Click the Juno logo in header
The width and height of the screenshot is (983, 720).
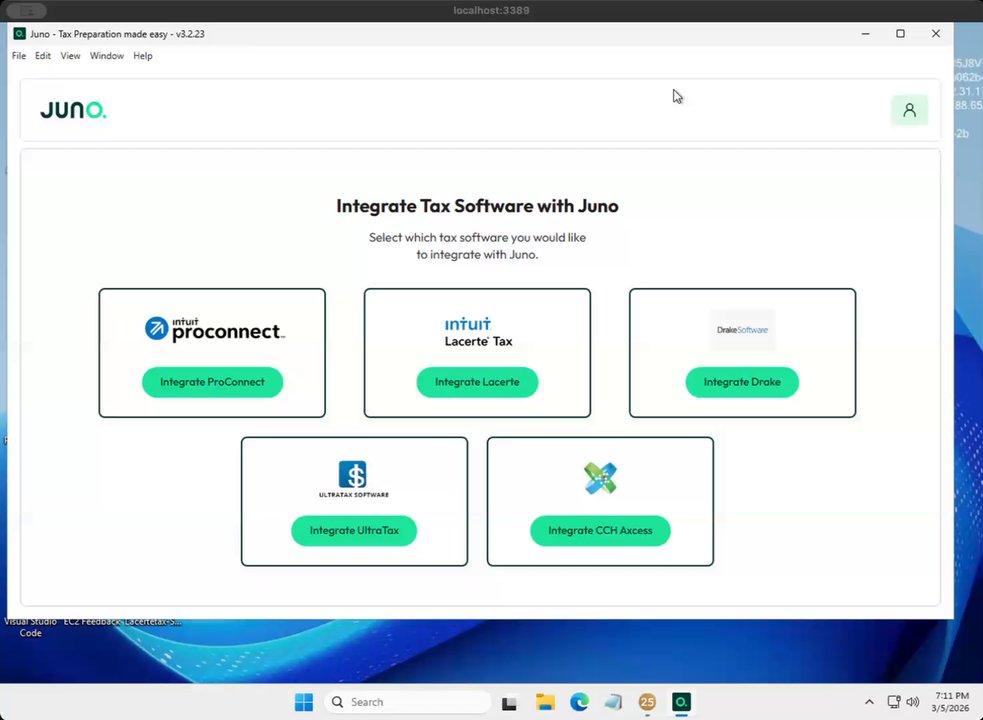(73, 110)
